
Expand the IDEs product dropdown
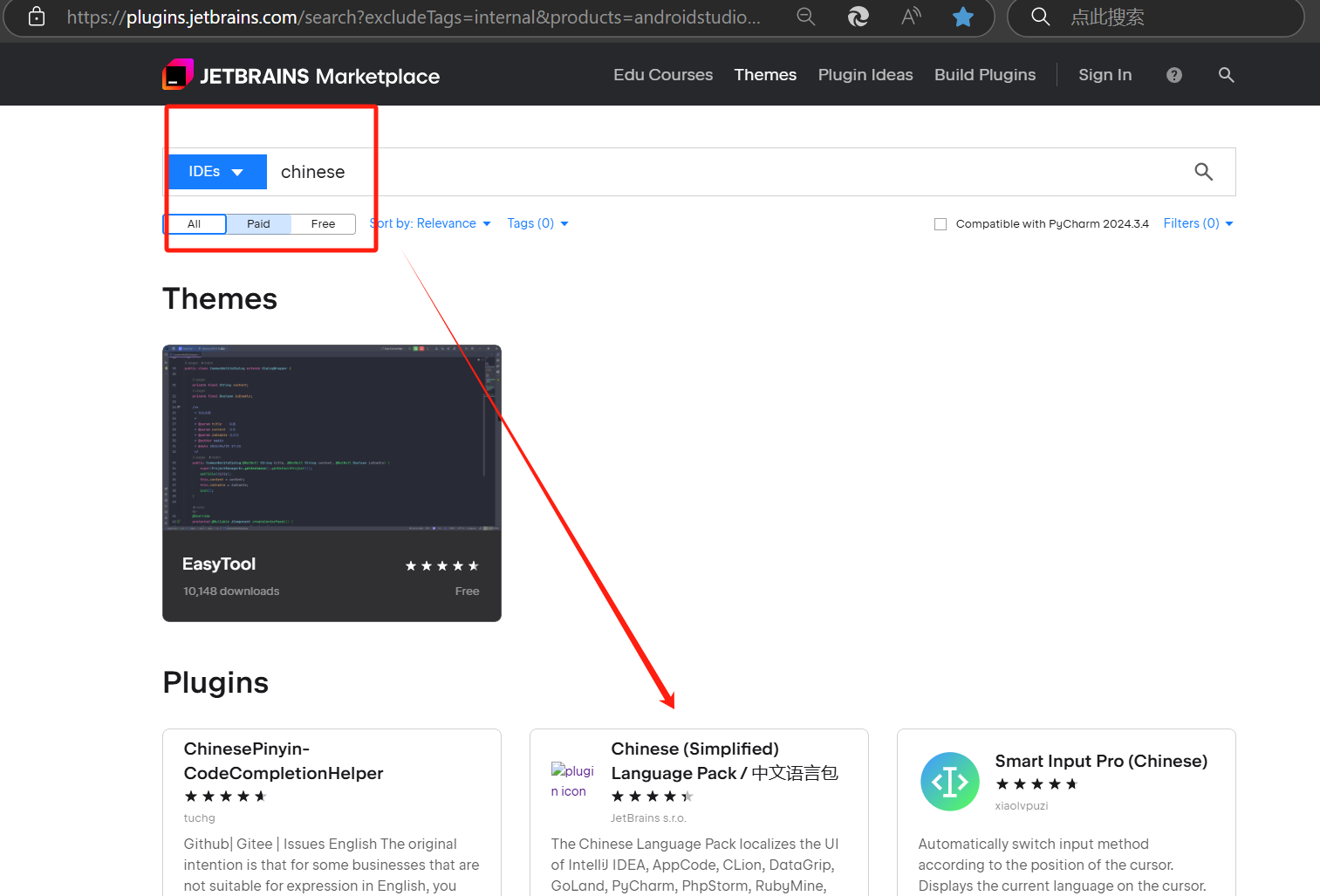[x=216, y=172]
